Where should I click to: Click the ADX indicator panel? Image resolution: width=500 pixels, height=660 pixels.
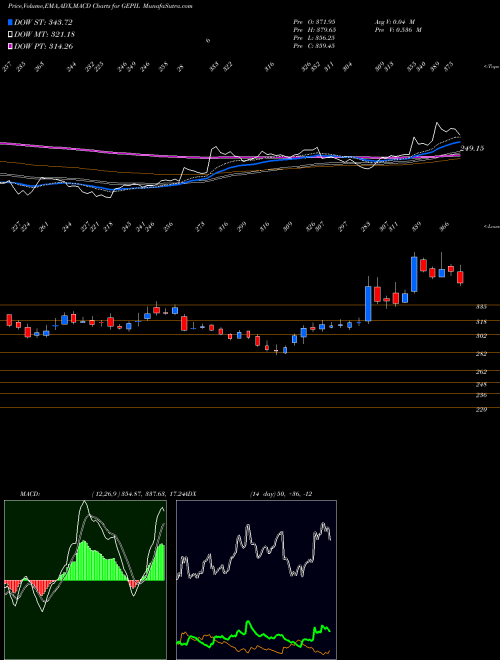(256, 580)
